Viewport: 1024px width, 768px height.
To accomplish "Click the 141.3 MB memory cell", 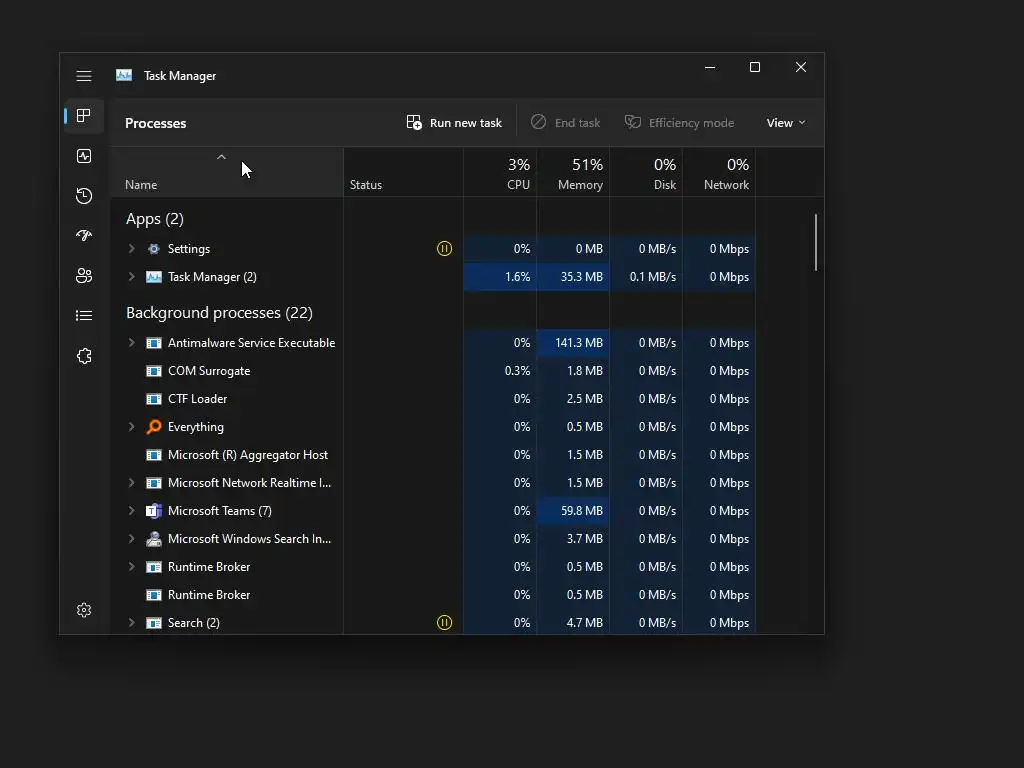I will point(573,343).
